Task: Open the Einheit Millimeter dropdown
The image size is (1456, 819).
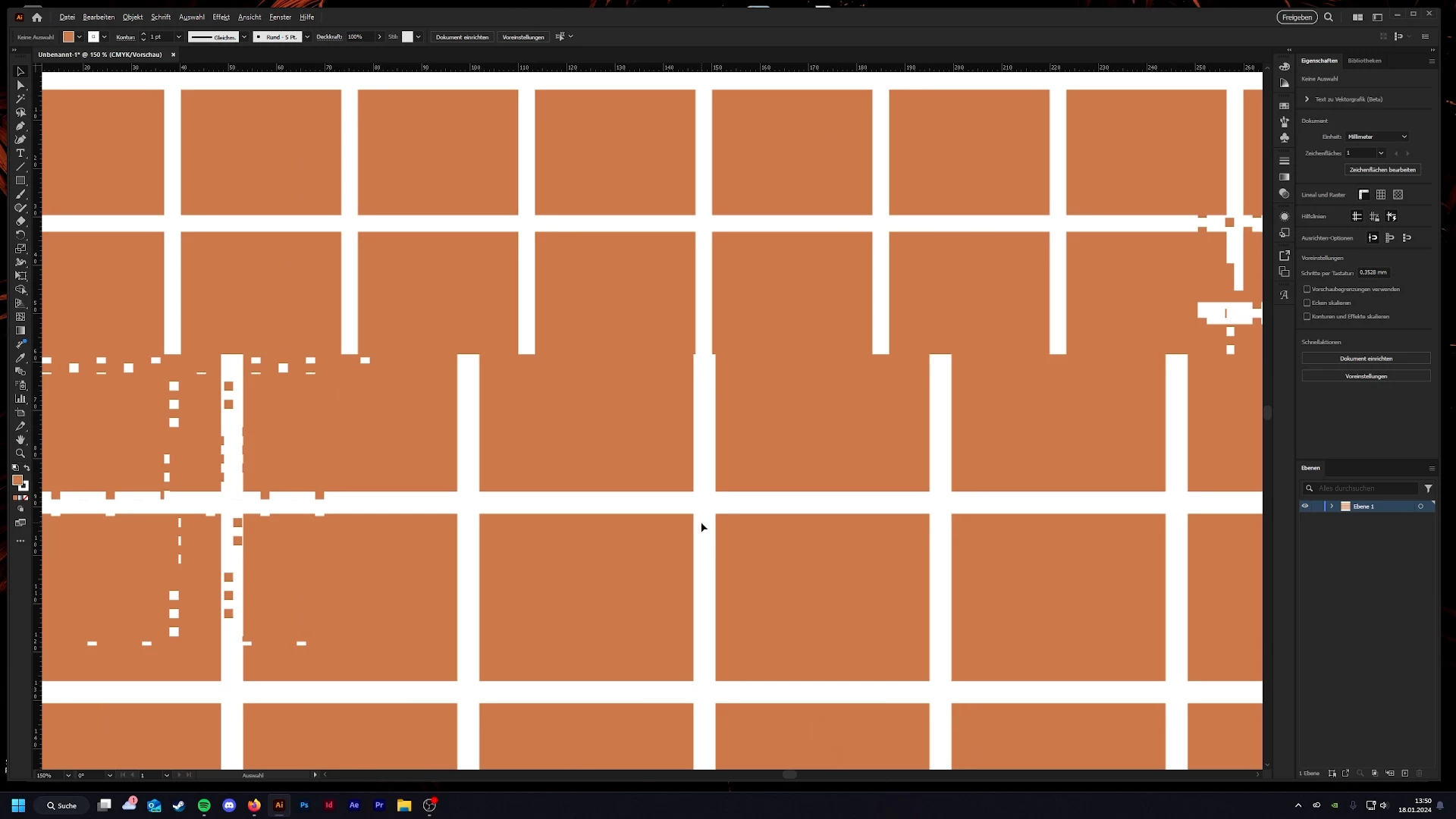Action: point(1377,136)
